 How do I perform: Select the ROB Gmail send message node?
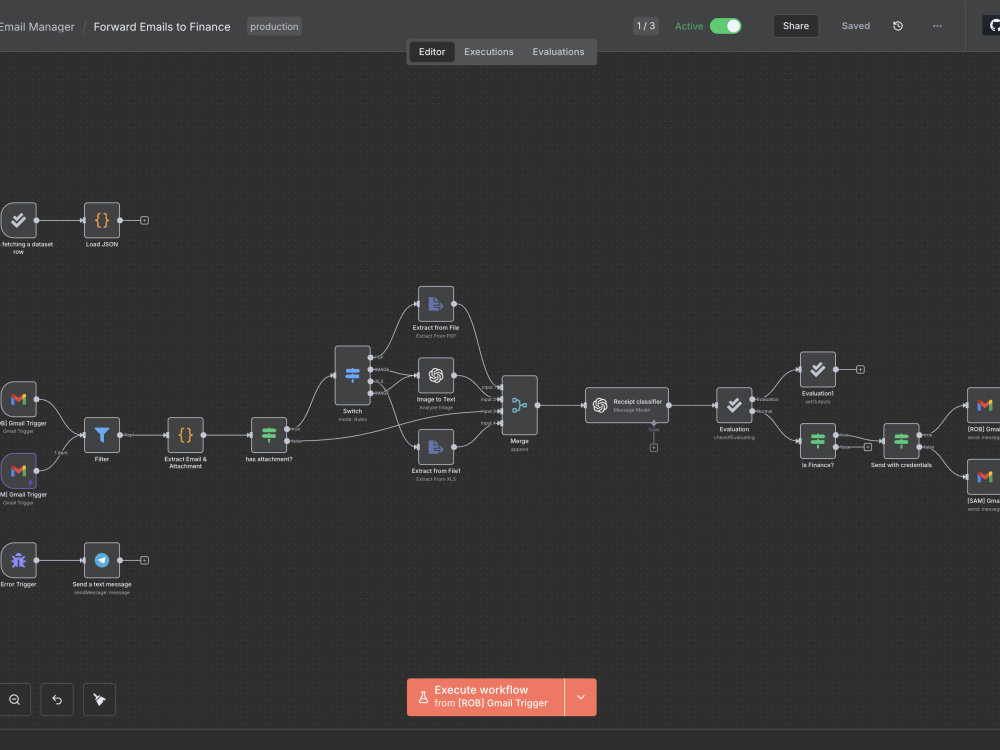coord(983,405)
